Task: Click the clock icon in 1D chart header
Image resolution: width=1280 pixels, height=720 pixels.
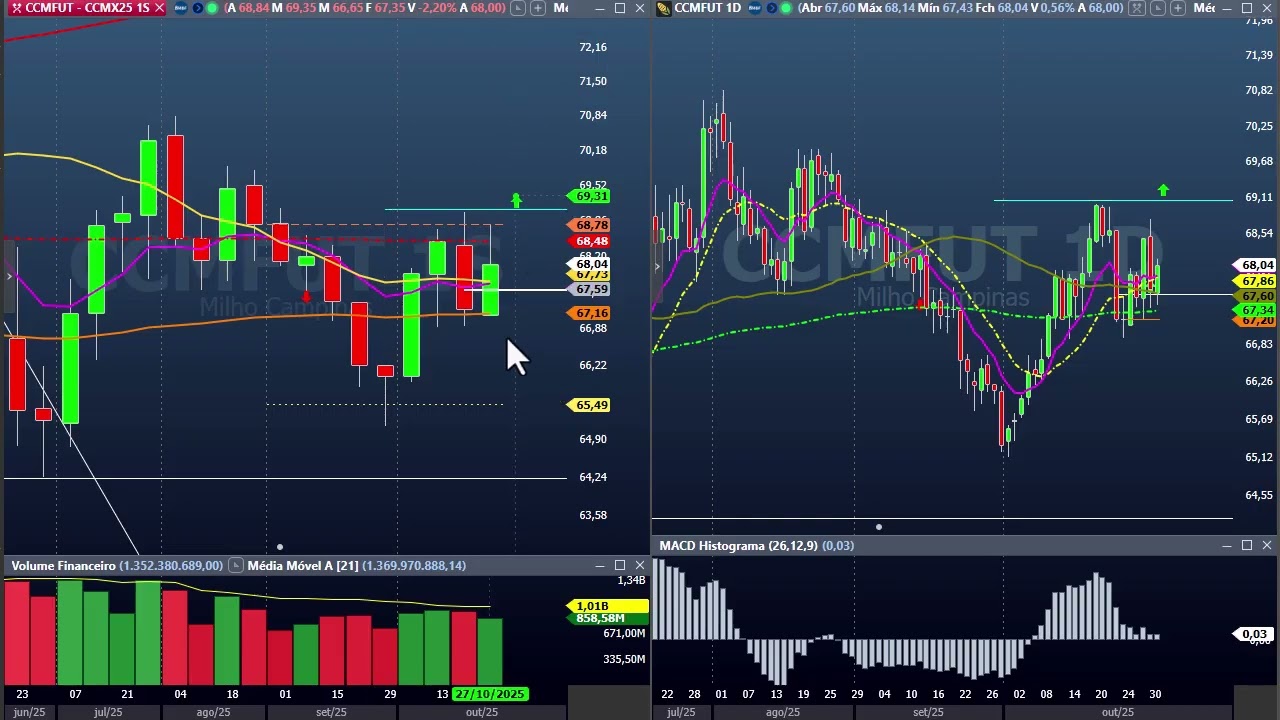Action: [1158, 8]
